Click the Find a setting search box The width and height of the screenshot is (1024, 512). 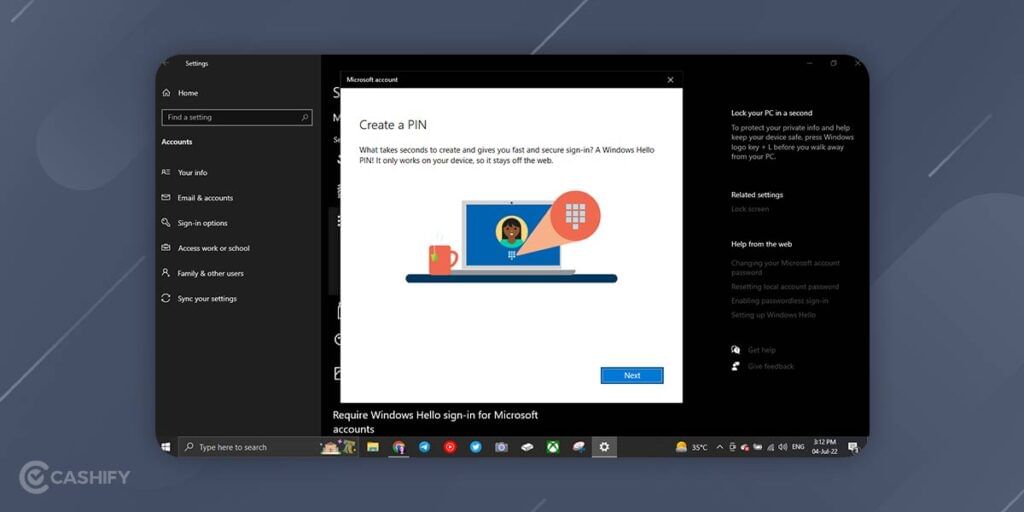[236, 118]
